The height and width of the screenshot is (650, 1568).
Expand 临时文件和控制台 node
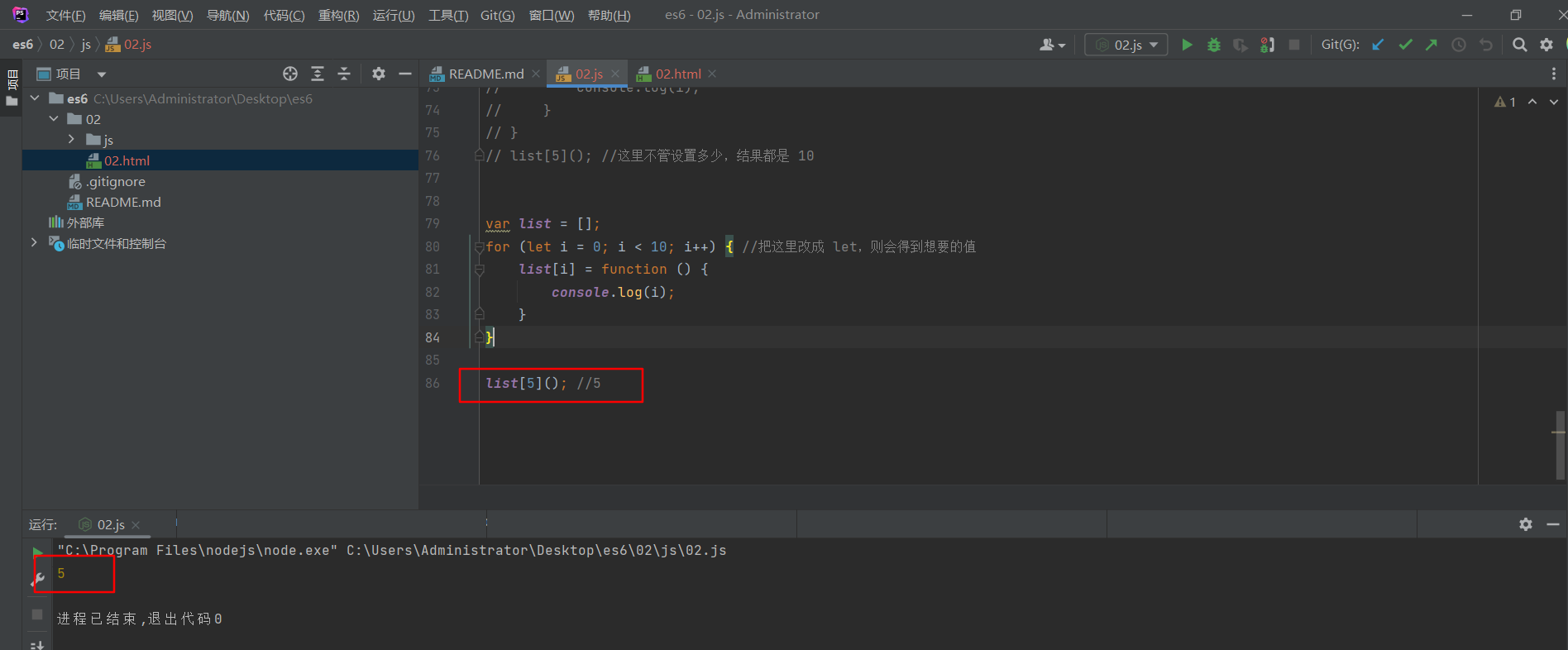click(34, 243)
